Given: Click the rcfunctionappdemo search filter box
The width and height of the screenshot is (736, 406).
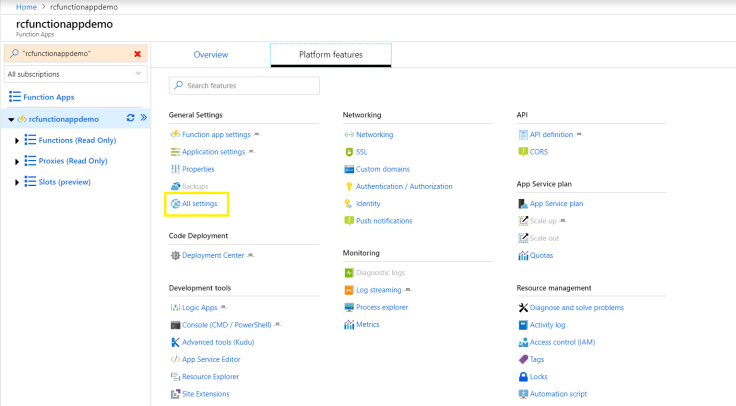Looking at the screenshot, I should coord(76,54).
